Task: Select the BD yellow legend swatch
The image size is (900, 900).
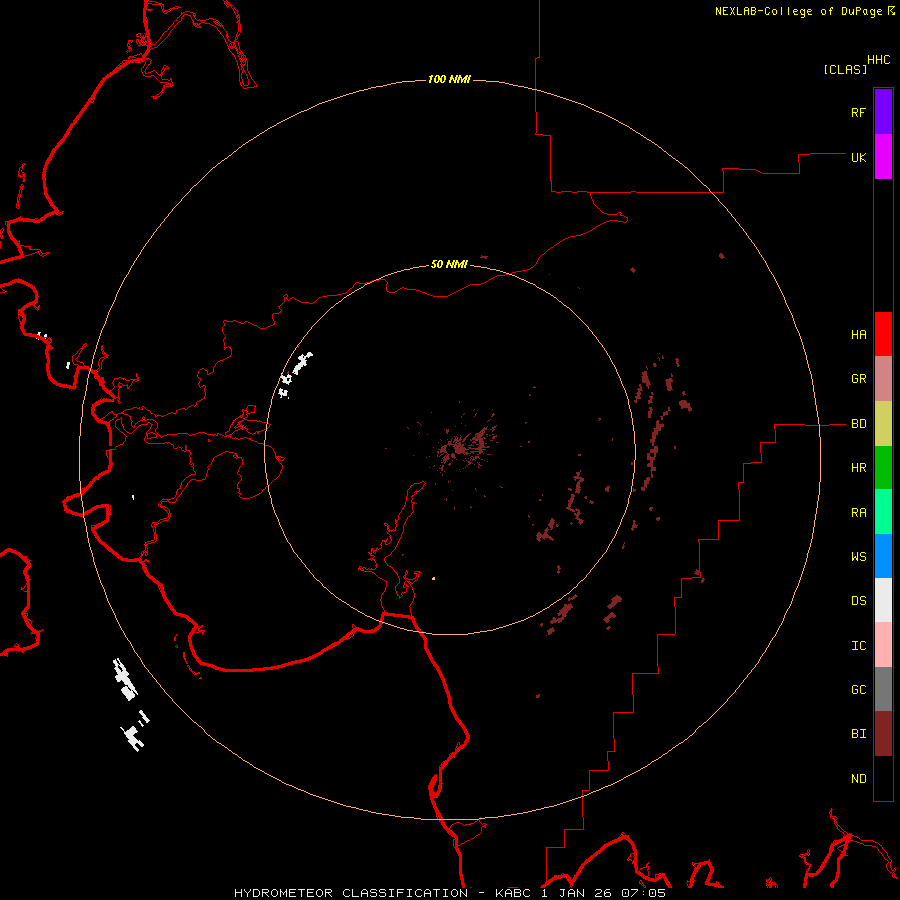Action: pyautogui.click(x=883, y=424)
